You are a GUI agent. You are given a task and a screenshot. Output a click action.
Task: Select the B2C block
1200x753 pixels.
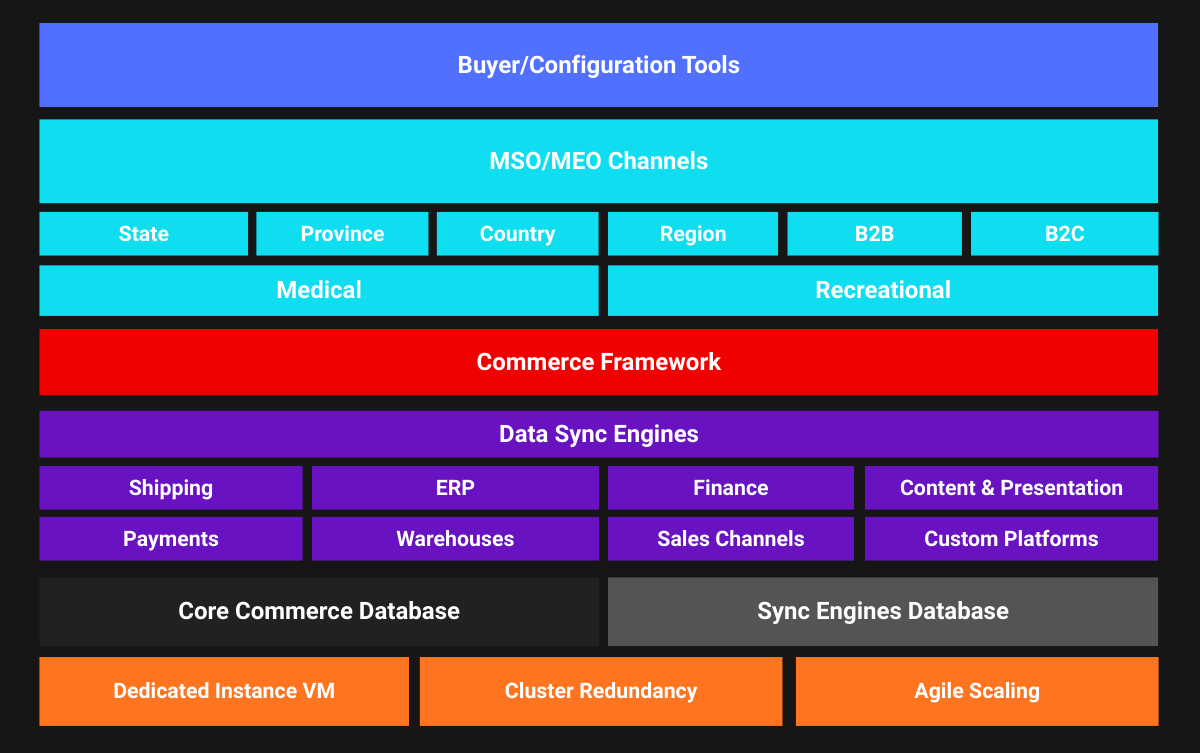pos(1064,233)
